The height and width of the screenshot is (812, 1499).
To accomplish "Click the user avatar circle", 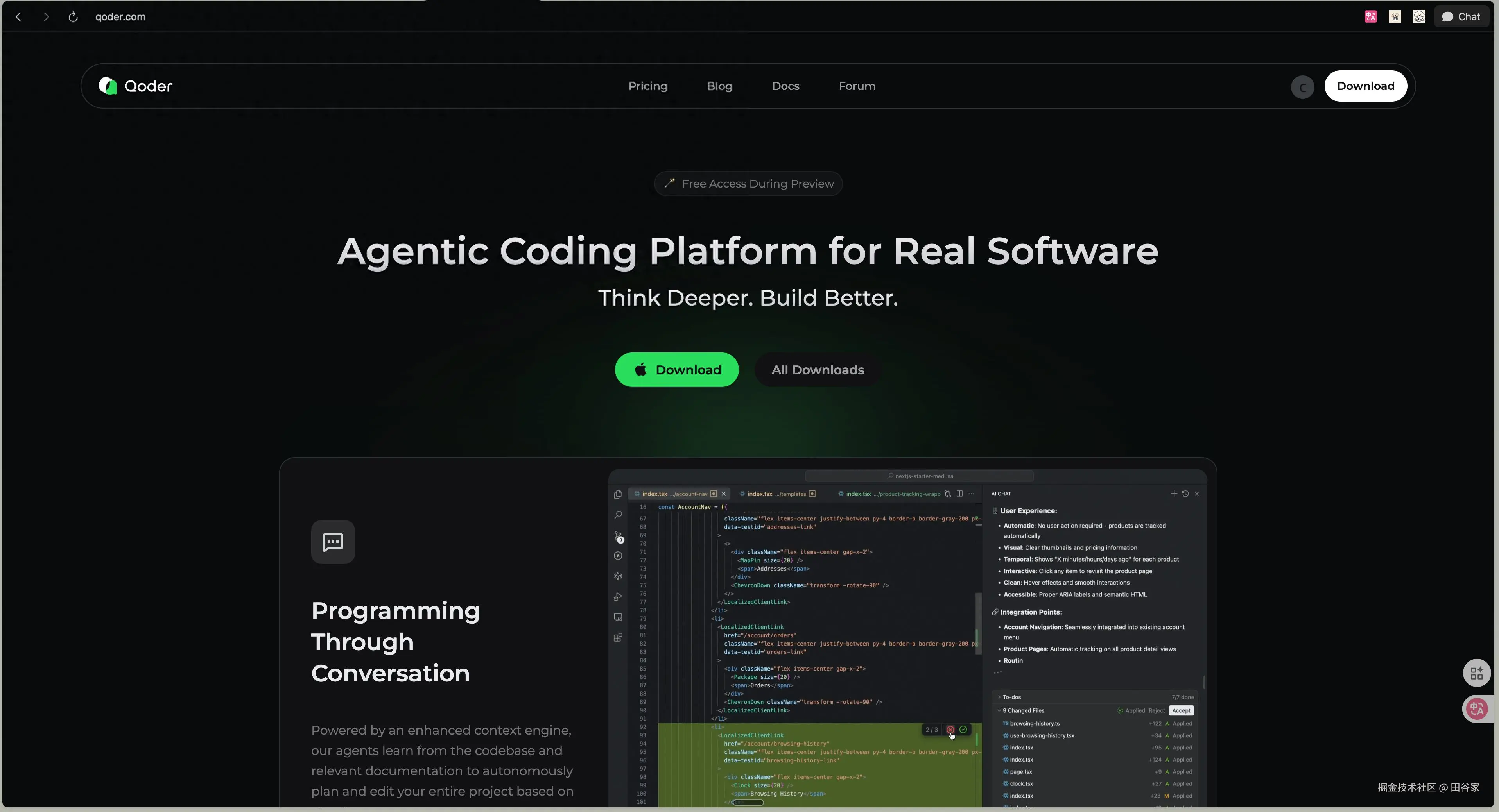I will coord(1302,87).
